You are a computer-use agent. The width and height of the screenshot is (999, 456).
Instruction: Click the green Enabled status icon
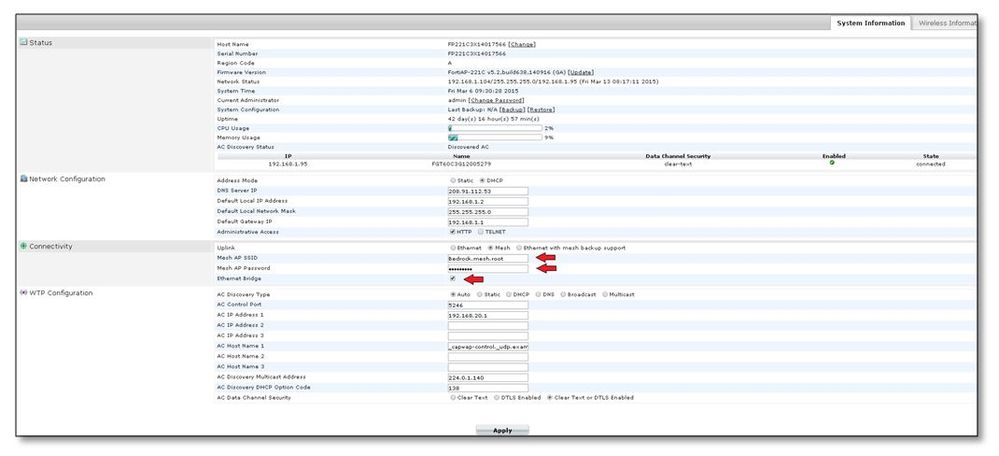(x=833, y=164)
